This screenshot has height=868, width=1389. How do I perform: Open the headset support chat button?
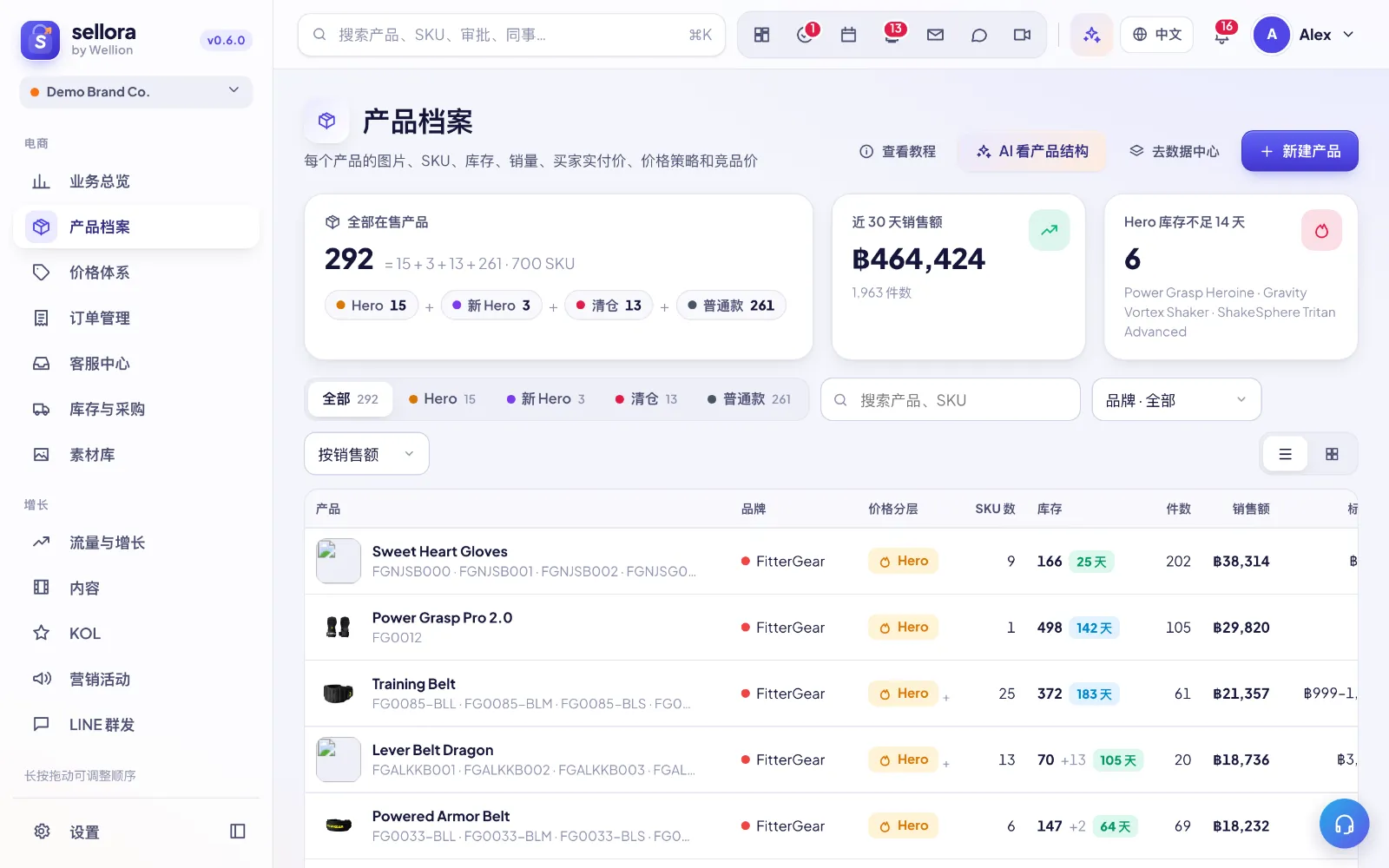pyautogui.click(x=1344, y=824)
